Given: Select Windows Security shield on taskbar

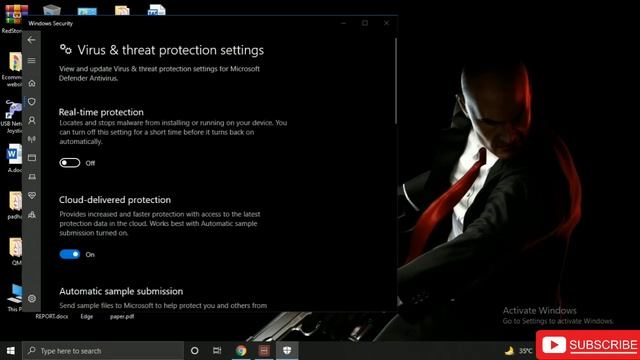Looking at the screenshot, I should 287,351.
